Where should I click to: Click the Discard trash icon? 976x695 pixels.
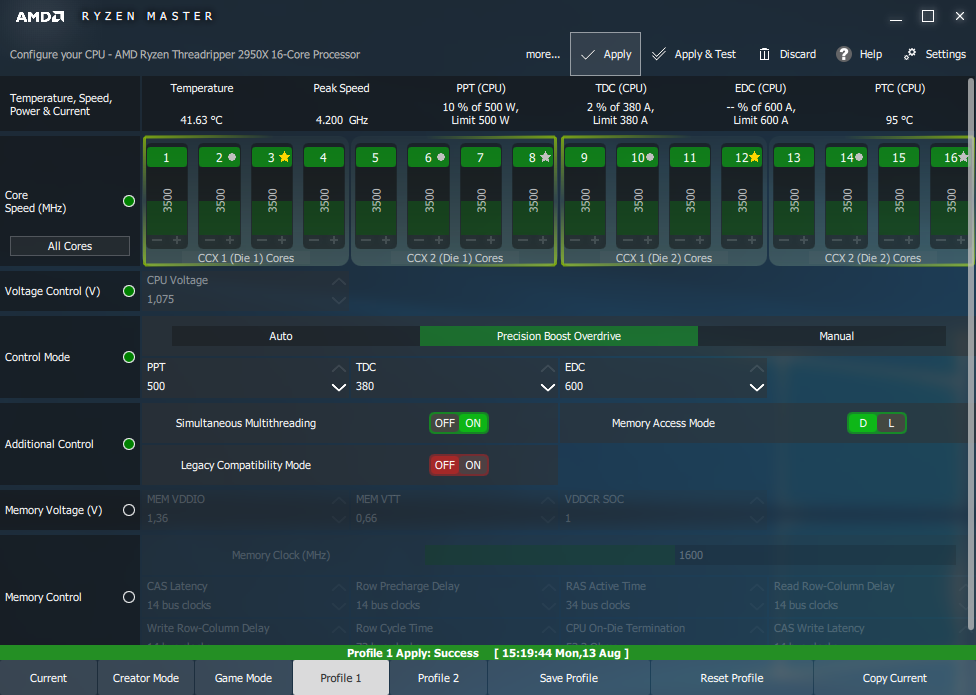(x=764, y=54)
